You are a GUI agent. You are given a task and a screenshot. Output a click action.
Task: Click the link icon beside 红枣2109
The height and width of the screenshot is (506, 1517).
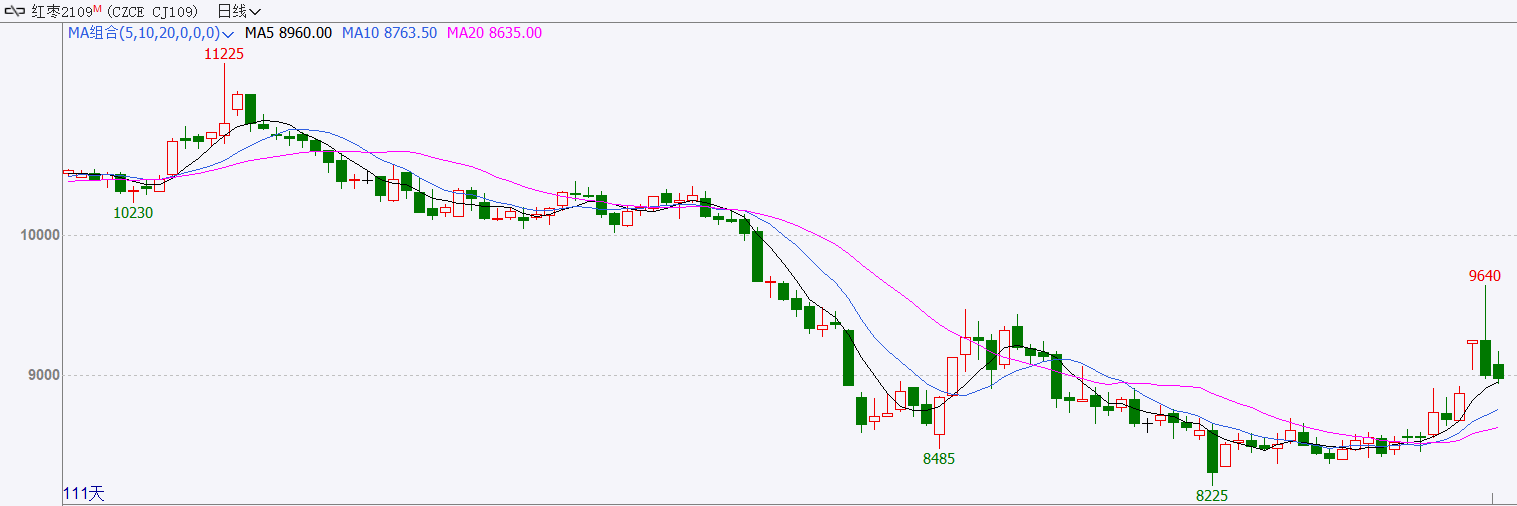[x=15, y=11]
